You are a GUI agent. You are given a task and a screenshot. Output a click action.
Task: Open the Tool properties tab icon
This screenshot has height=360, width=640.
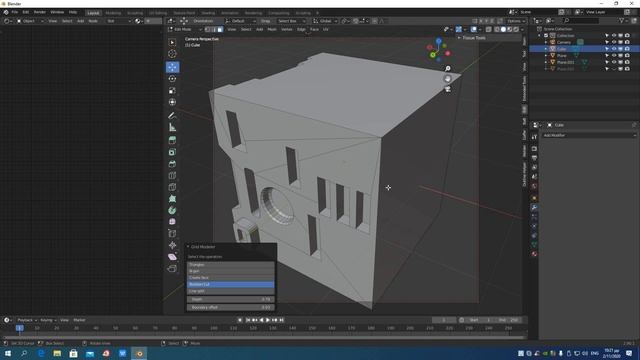click(x=534, y=137)
